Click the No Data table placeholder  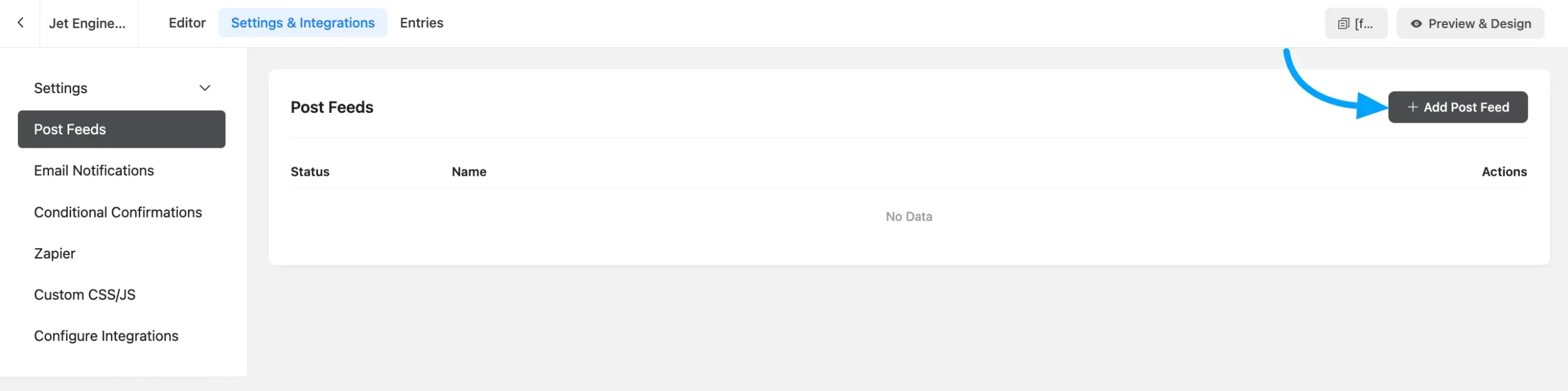908,216
